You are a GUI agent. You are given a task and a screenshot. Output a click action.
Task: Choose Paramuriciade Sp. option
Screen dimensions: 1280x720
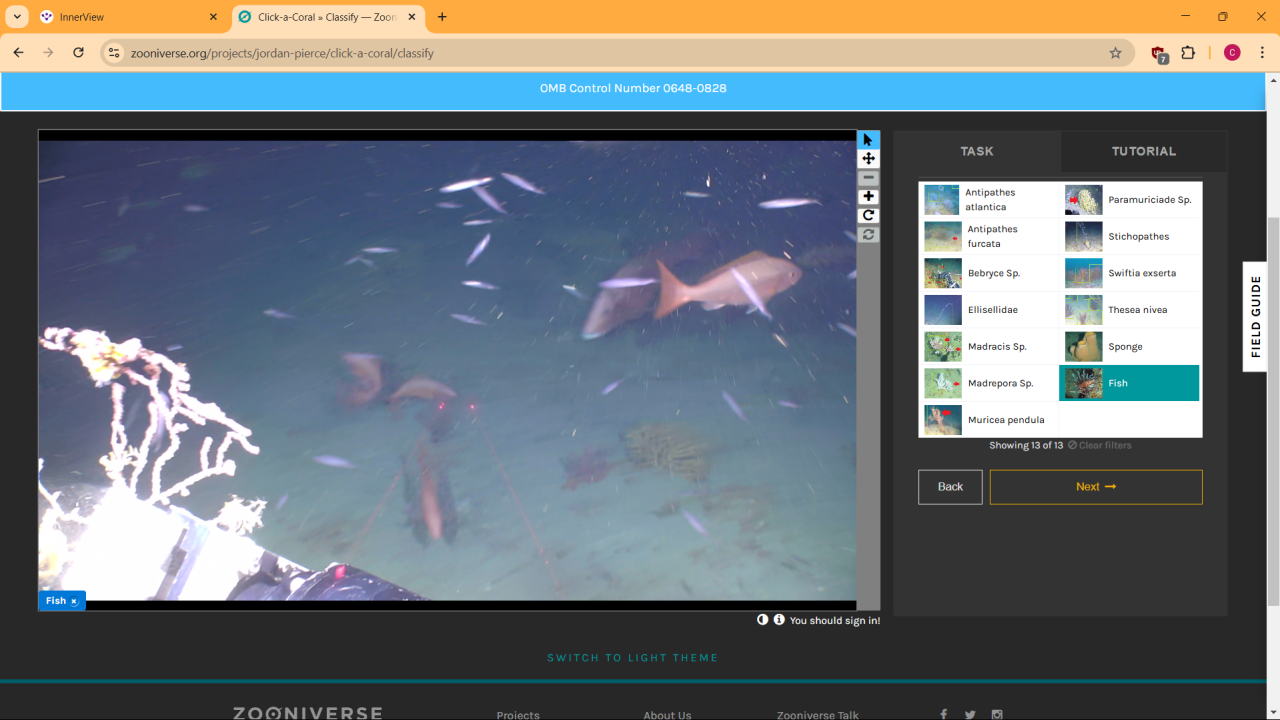click(x=1130, y=200)
